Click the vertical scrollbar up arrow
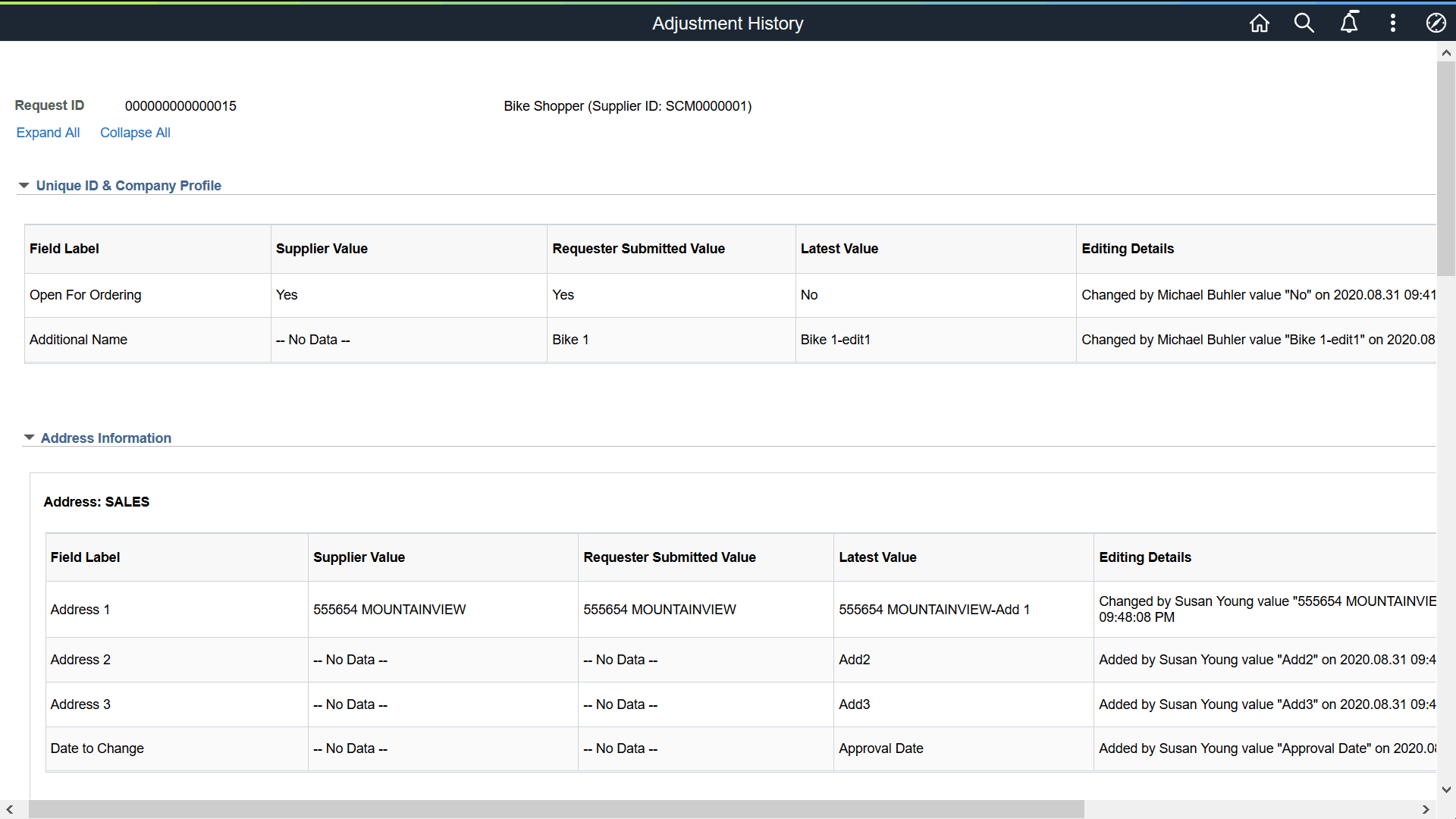Image resolution: width=1456 pixels, height=819 pixels. pyautogui.click(x=1446, y=52)
